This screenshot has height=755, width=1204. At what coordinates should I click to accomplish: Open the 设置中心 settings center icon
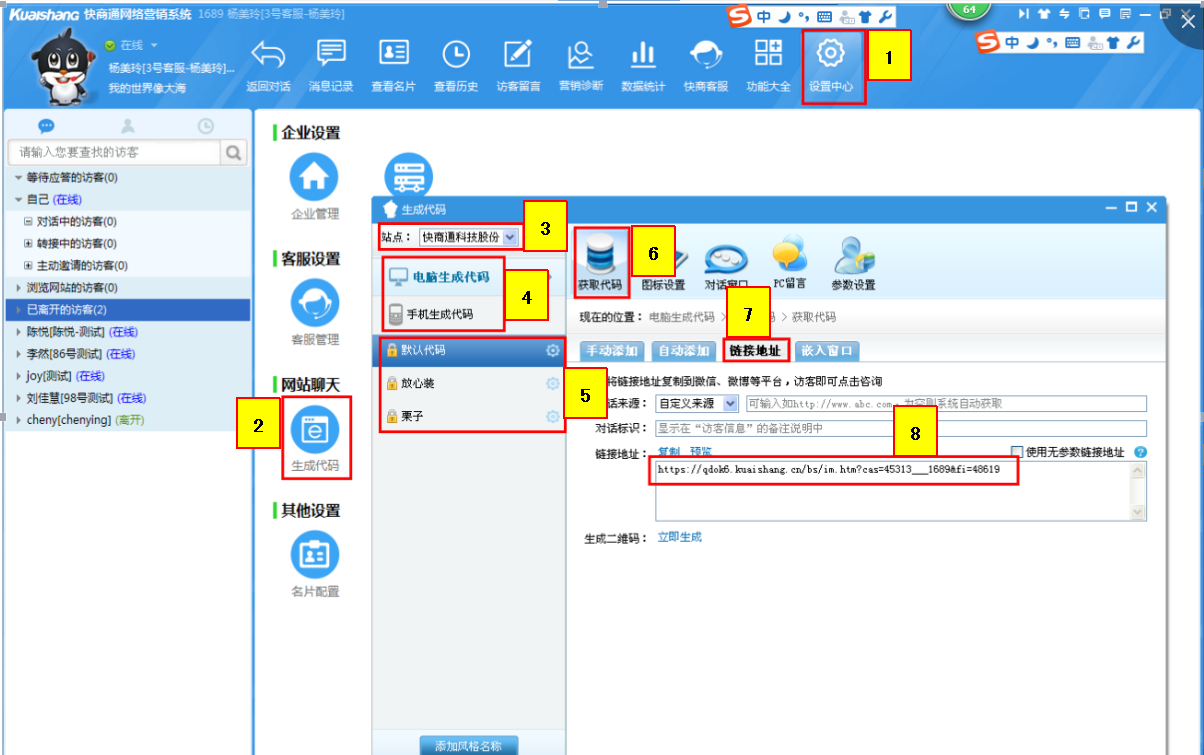pyautogui.click(x=831, y=54)
